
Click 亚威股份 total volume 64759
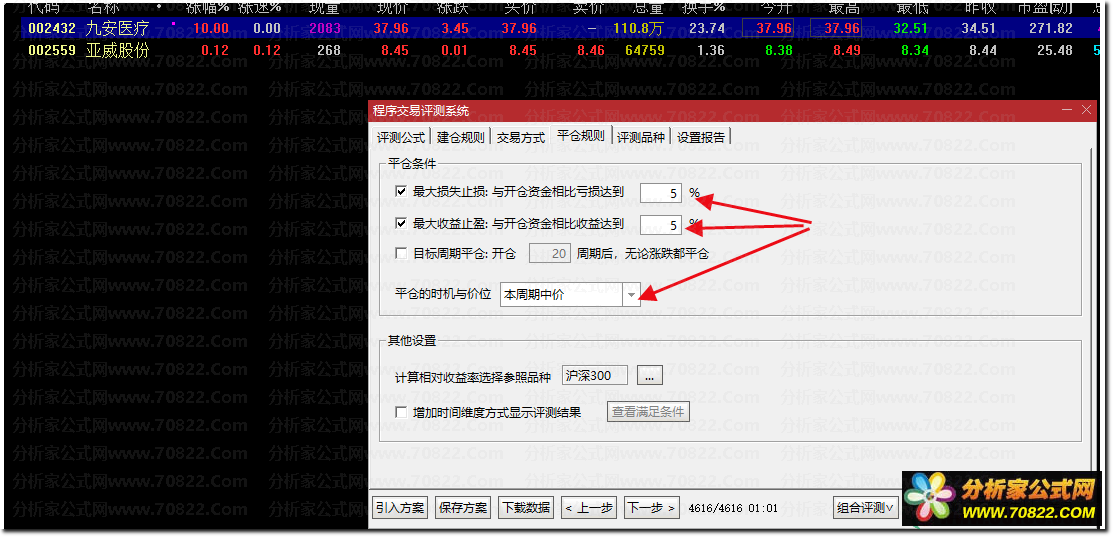click(645, 50)
